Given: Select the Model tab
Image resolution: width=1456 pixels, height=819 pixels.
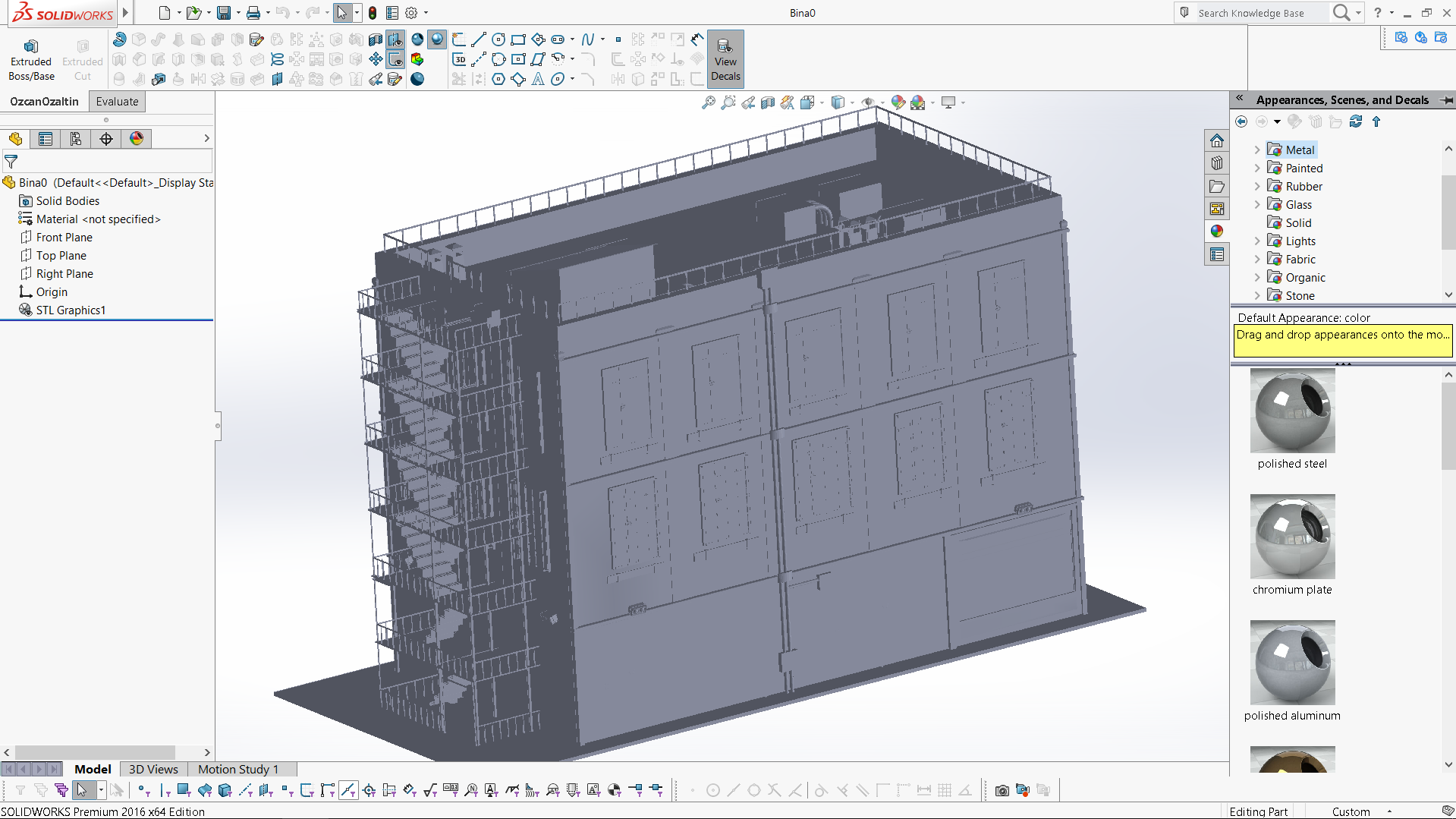Looking at the screenshot, I should pyautogui.click(x=93, y=770).
